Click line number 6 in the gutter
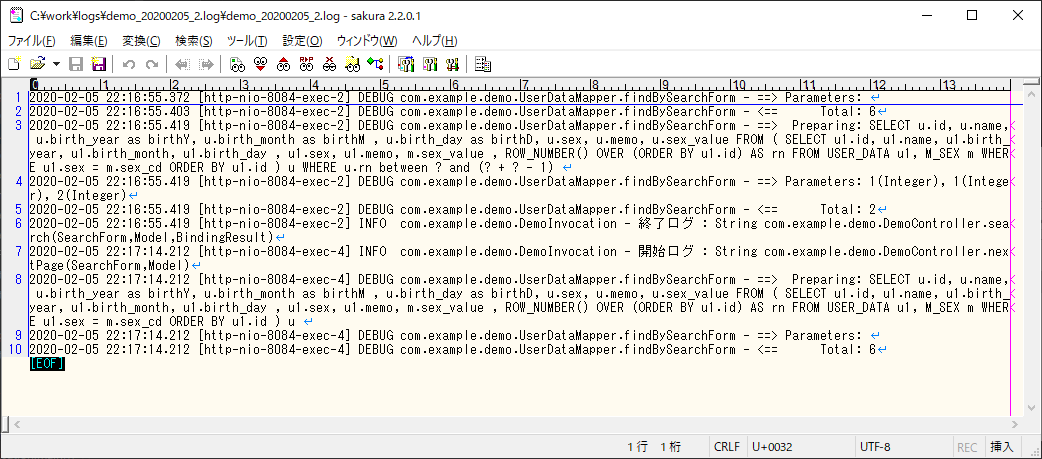1042x459 pixels. (19, 224)
